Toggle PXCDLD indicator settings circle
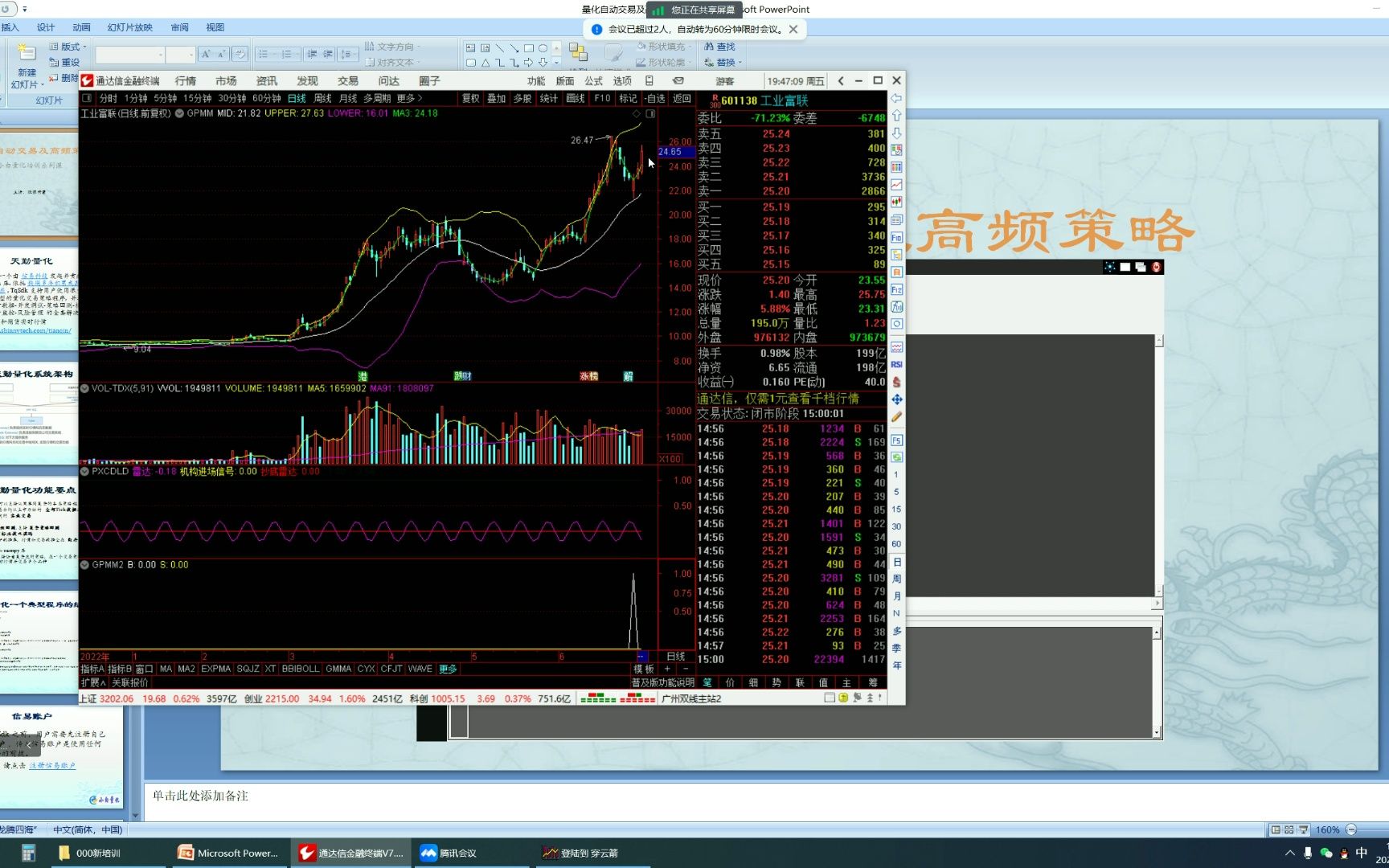Viewport: 1389px width, 868px height. (x=84, y=472)
